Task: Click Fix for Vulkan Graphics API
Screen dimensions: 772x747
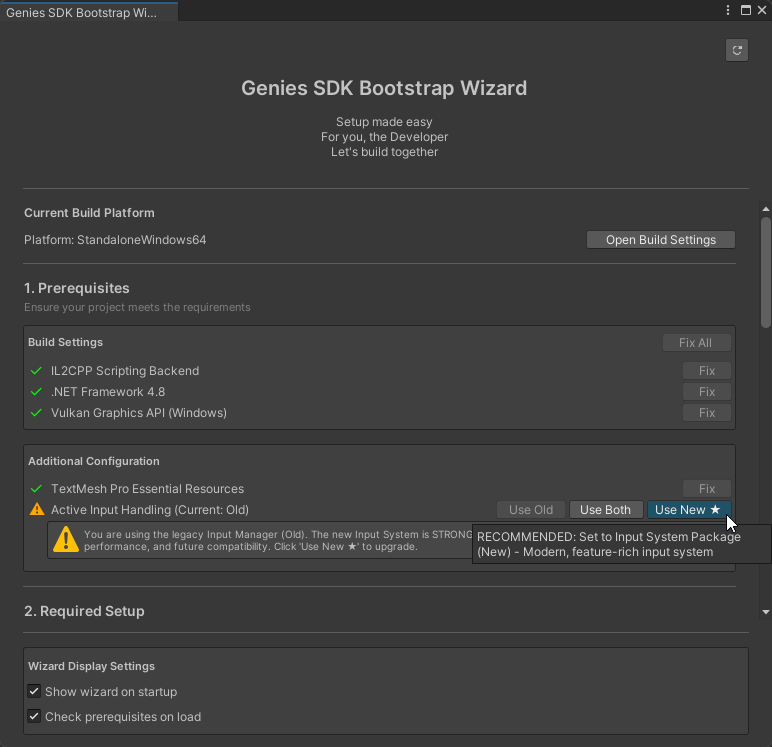Action: (x=707, y=413)
